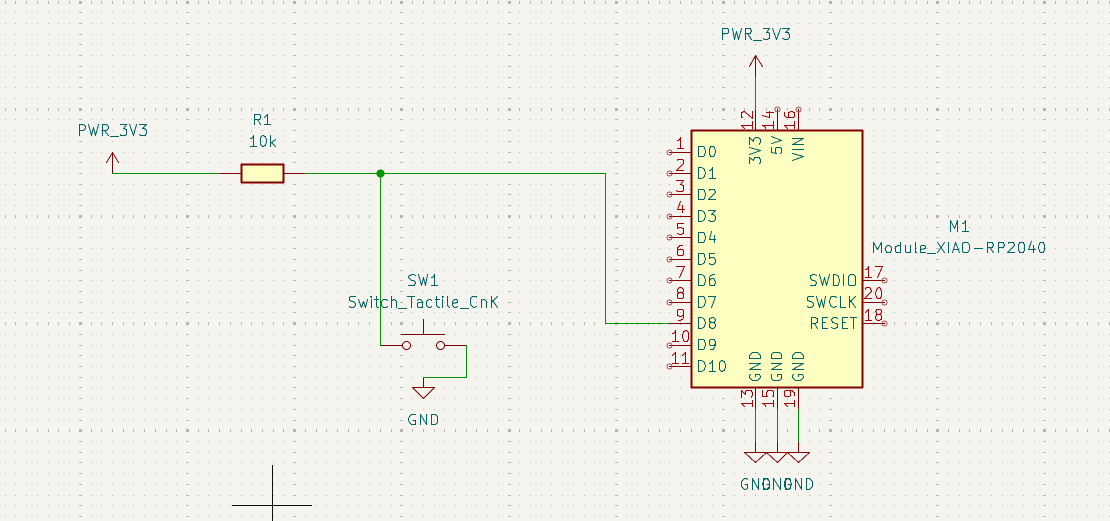Click the GND label under the switch
This screenshot has height=521, width=1110.
coord(423,420)
